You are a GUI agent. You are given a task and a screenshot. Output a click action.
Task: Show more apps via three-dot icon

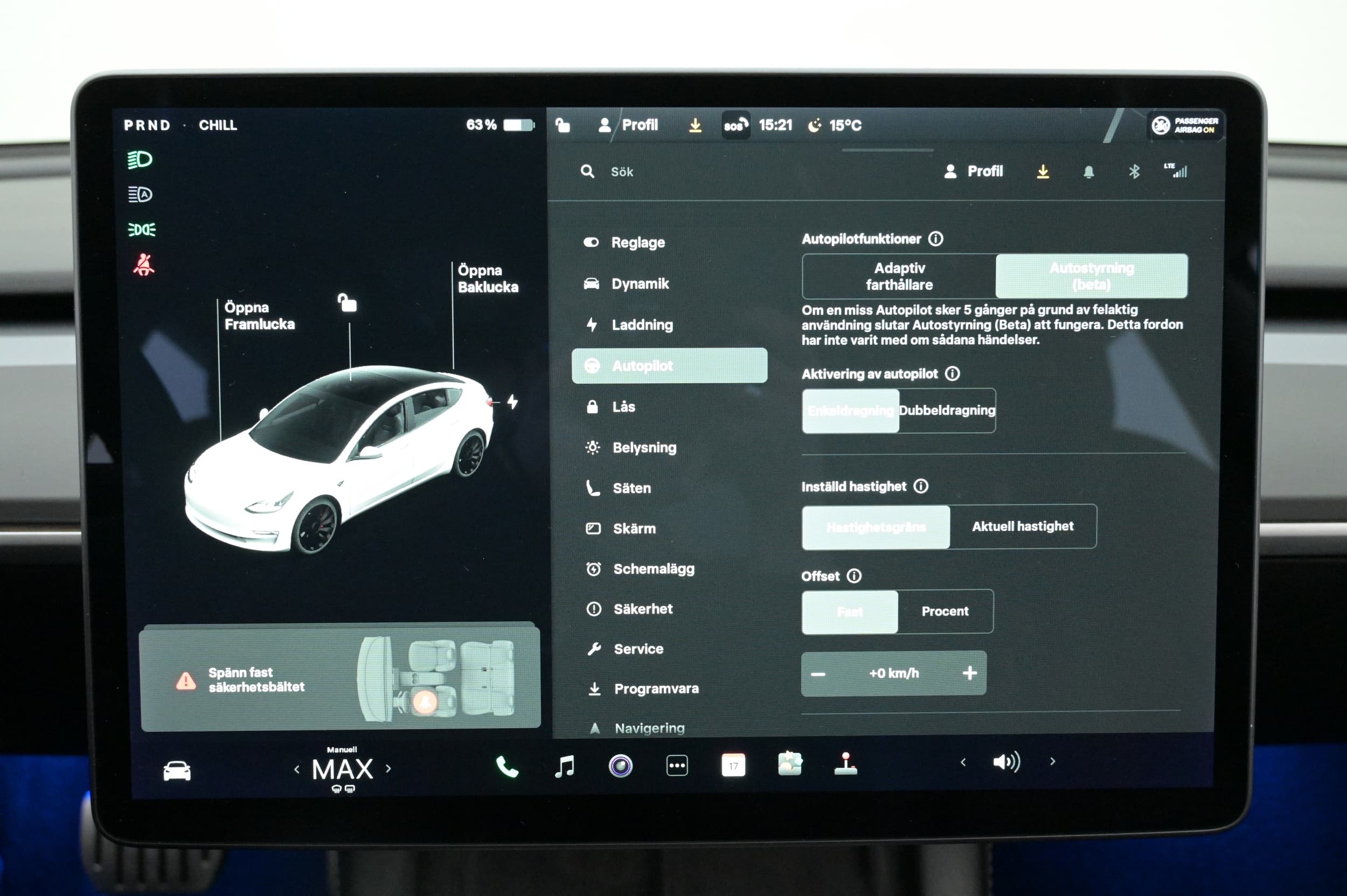[677, 766]
